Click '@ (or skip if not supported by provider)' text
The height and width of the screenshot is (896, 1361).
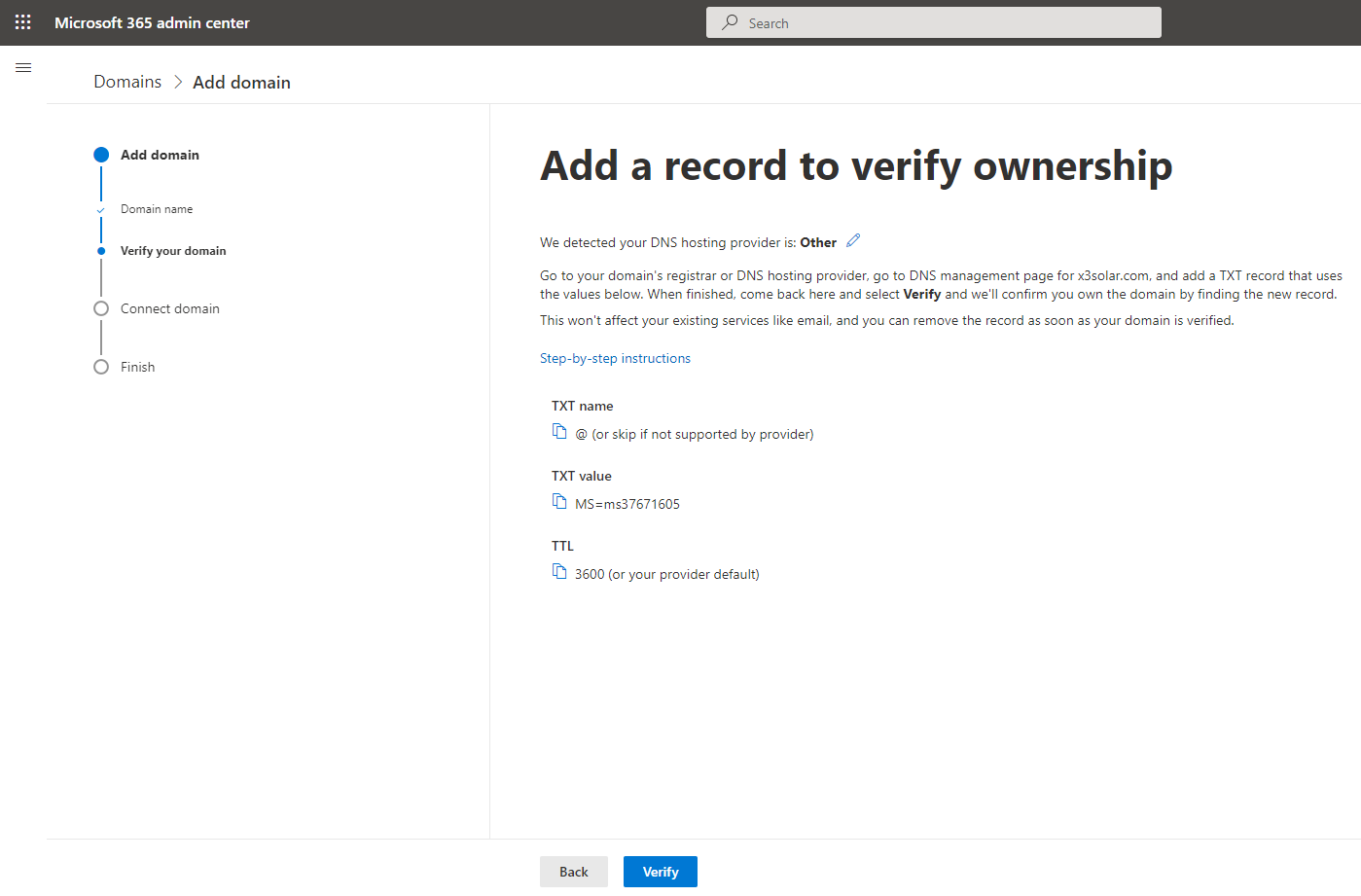click(x=695, y=434)
